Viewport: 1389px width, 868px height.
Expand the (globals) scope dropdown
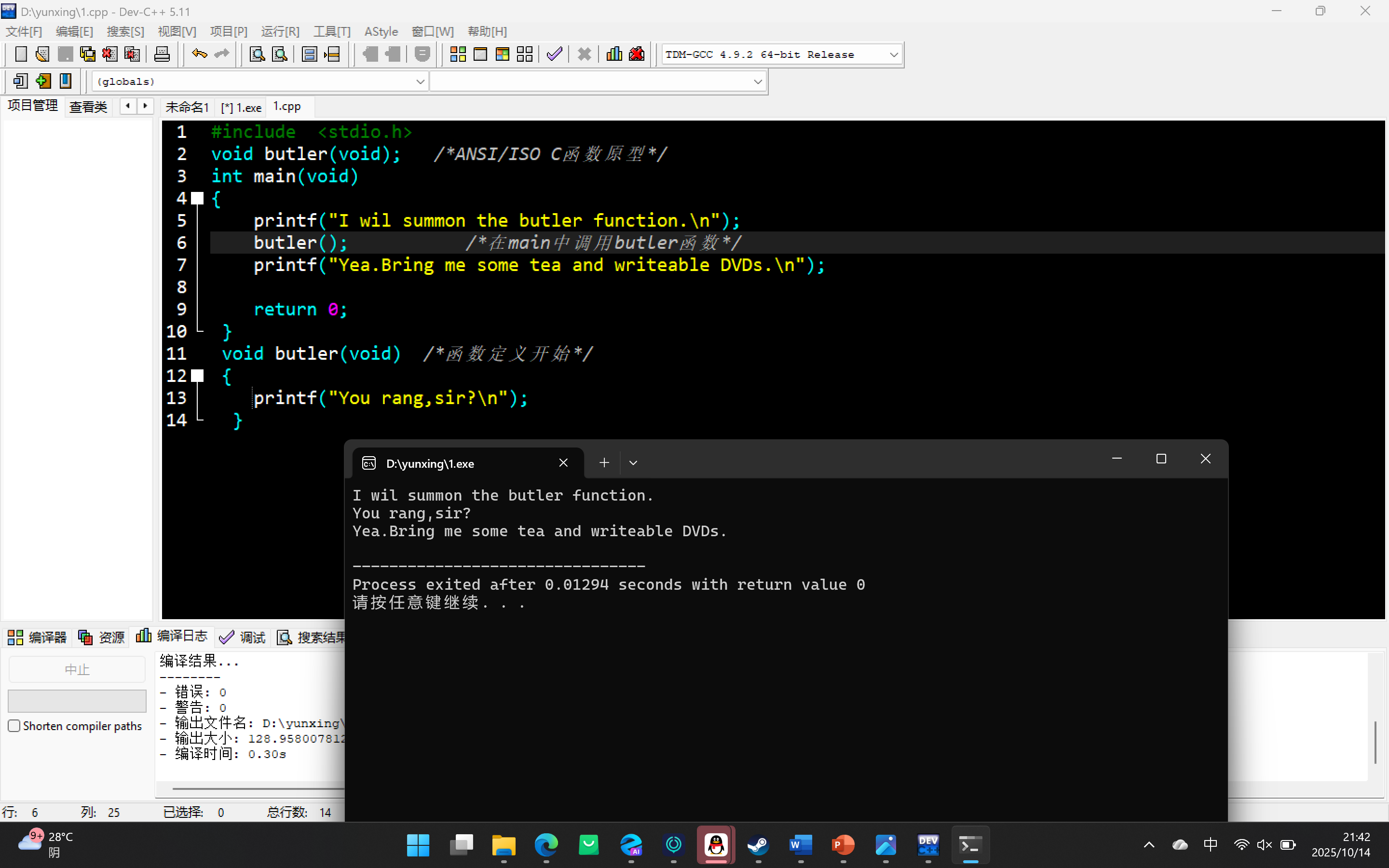pyautogui.click(x=420, y=81)
